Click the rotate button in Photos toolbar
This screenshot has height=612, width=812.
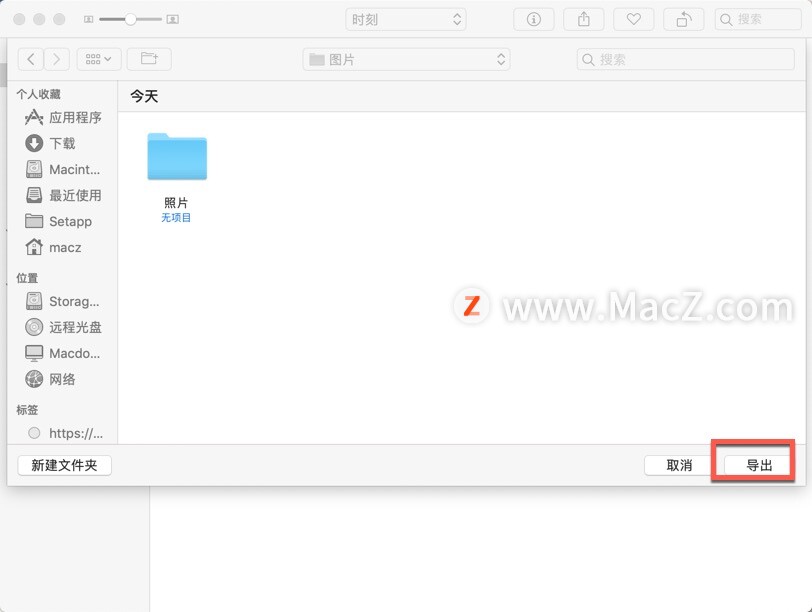(684, 20)
